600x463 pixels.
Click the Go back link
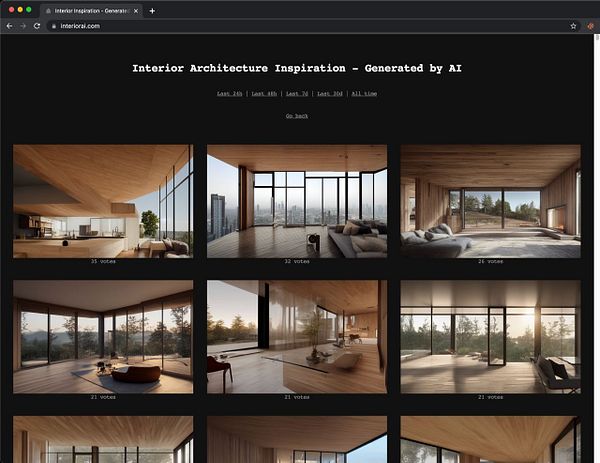point(297,116)
